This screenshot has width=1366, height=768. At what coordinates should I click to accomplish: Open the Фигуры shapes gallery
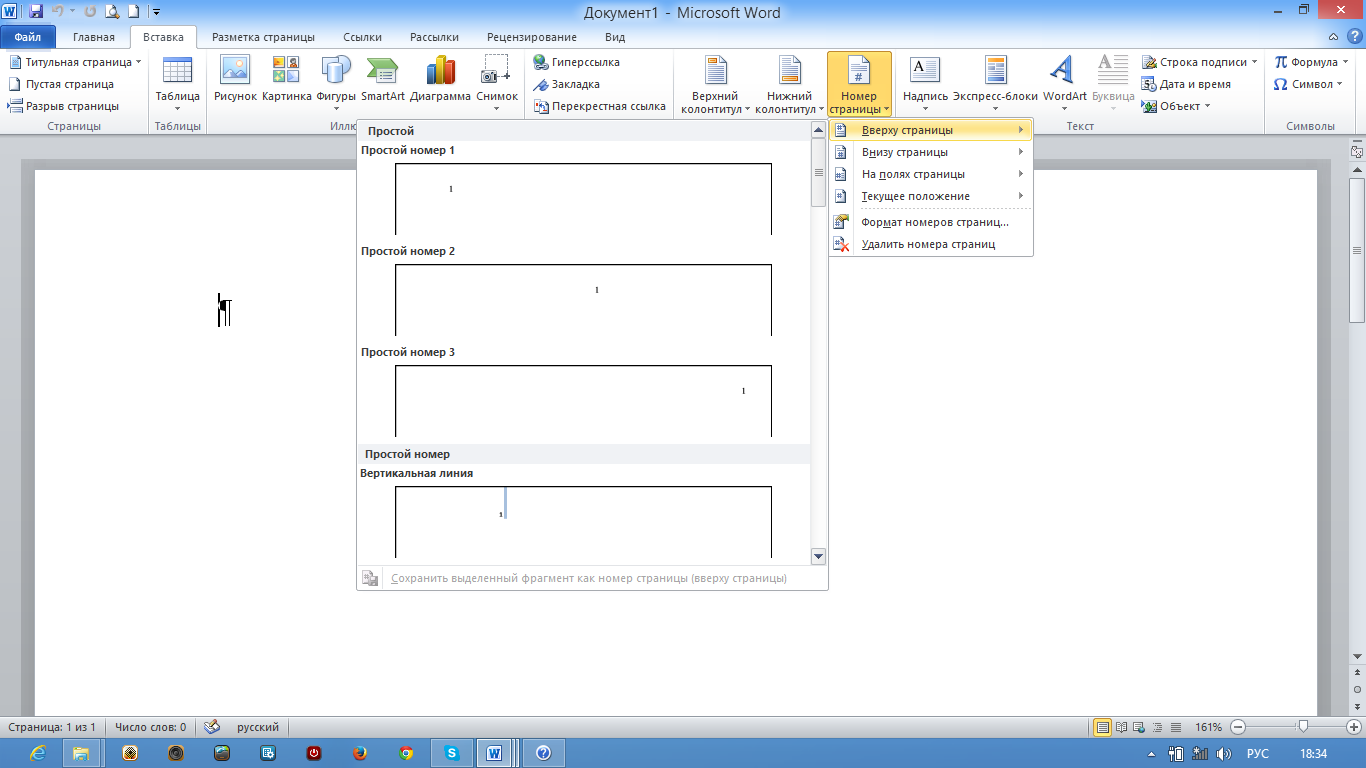[336, 84]
